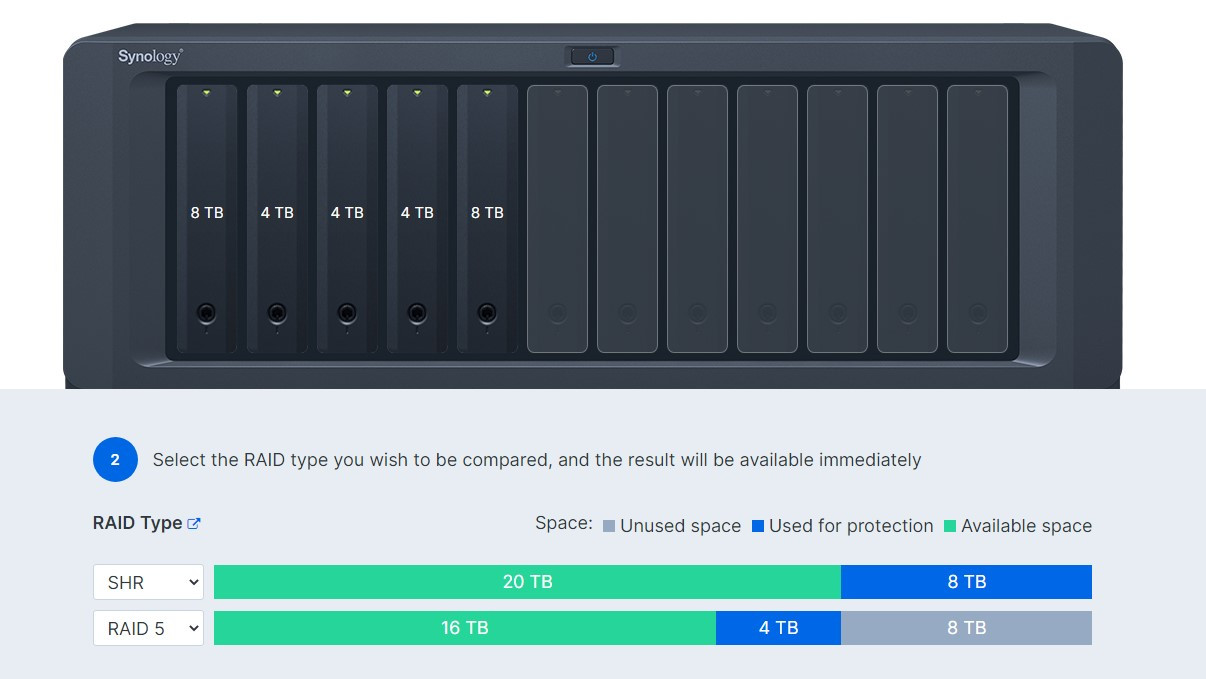Click the lock on the fifth drive bay
The image size is (1206, 679).
pyautogui.click(x=487, y=313)
